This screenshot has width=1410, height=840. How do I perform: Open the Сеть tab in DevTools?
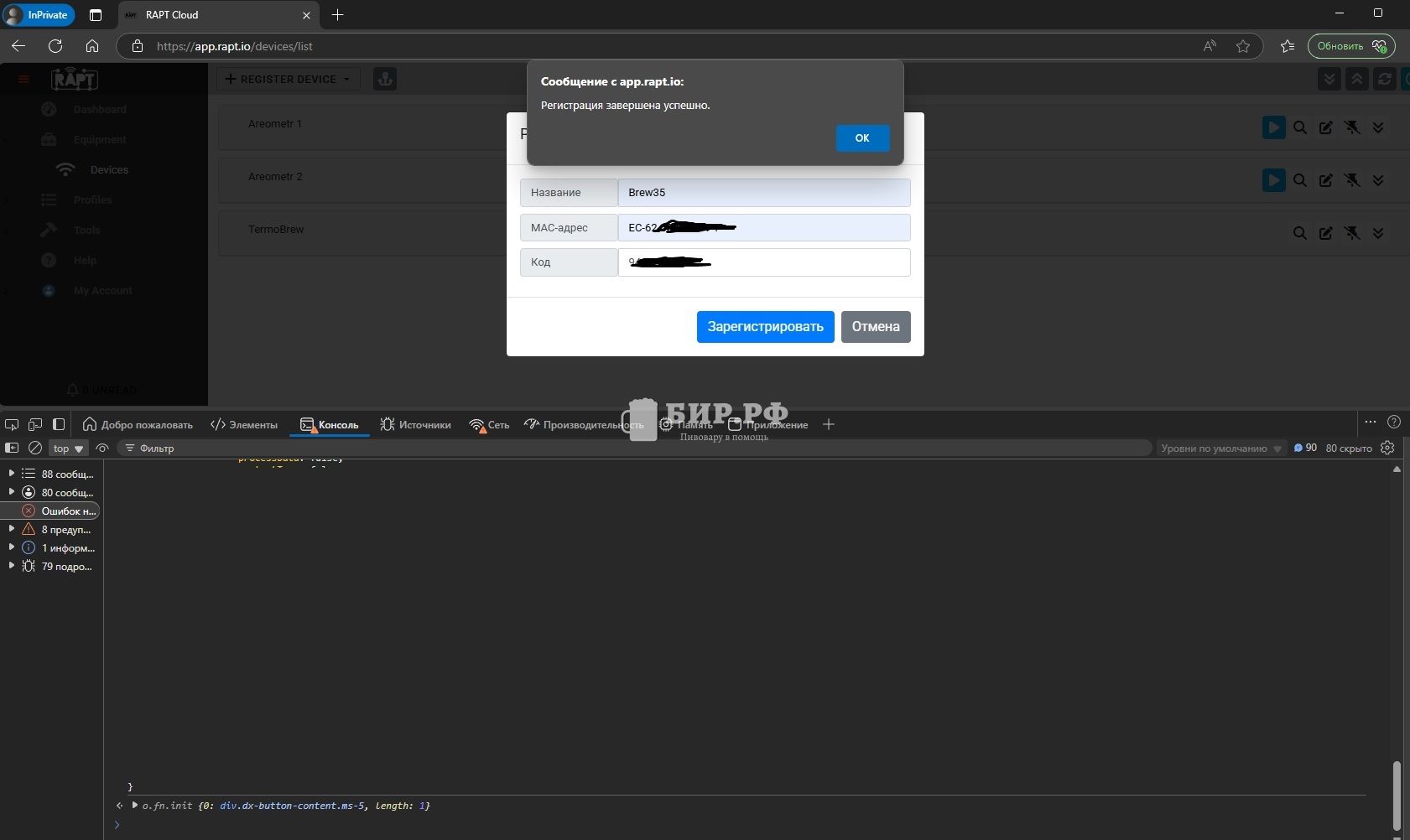(x=489, y=425)
